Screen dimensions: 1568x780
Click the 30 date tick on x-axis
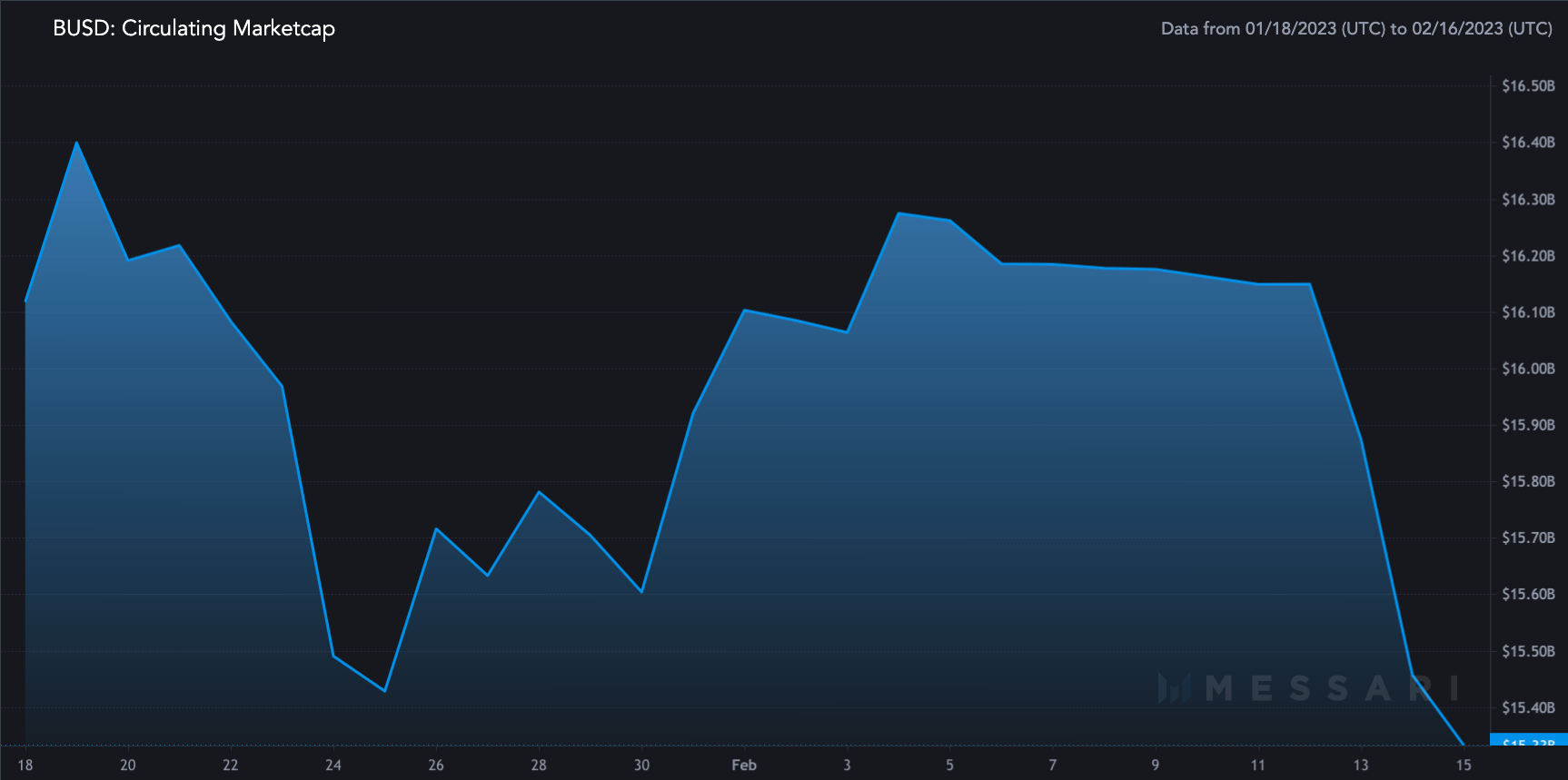pos(641,765)
